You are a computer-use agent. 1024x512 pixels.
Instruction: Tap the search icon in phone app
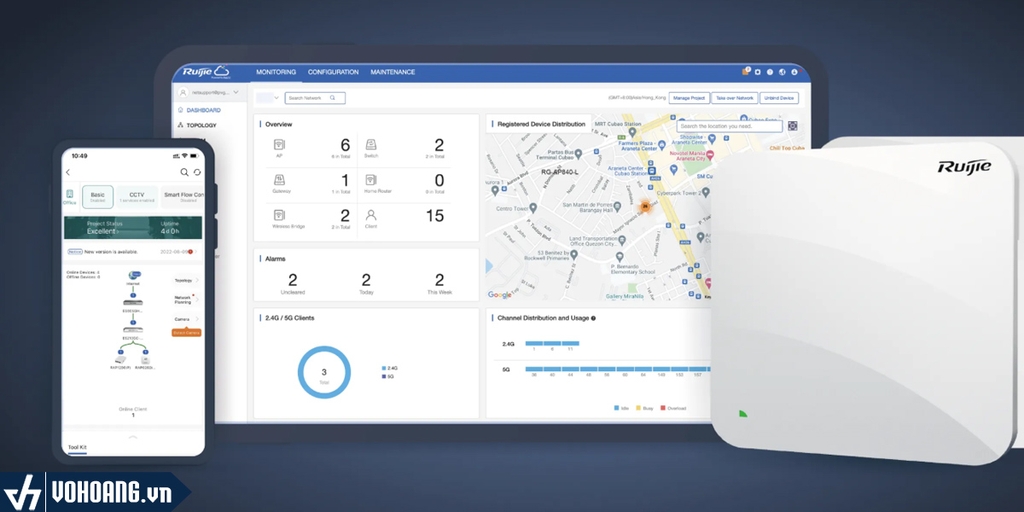(184, 172)
